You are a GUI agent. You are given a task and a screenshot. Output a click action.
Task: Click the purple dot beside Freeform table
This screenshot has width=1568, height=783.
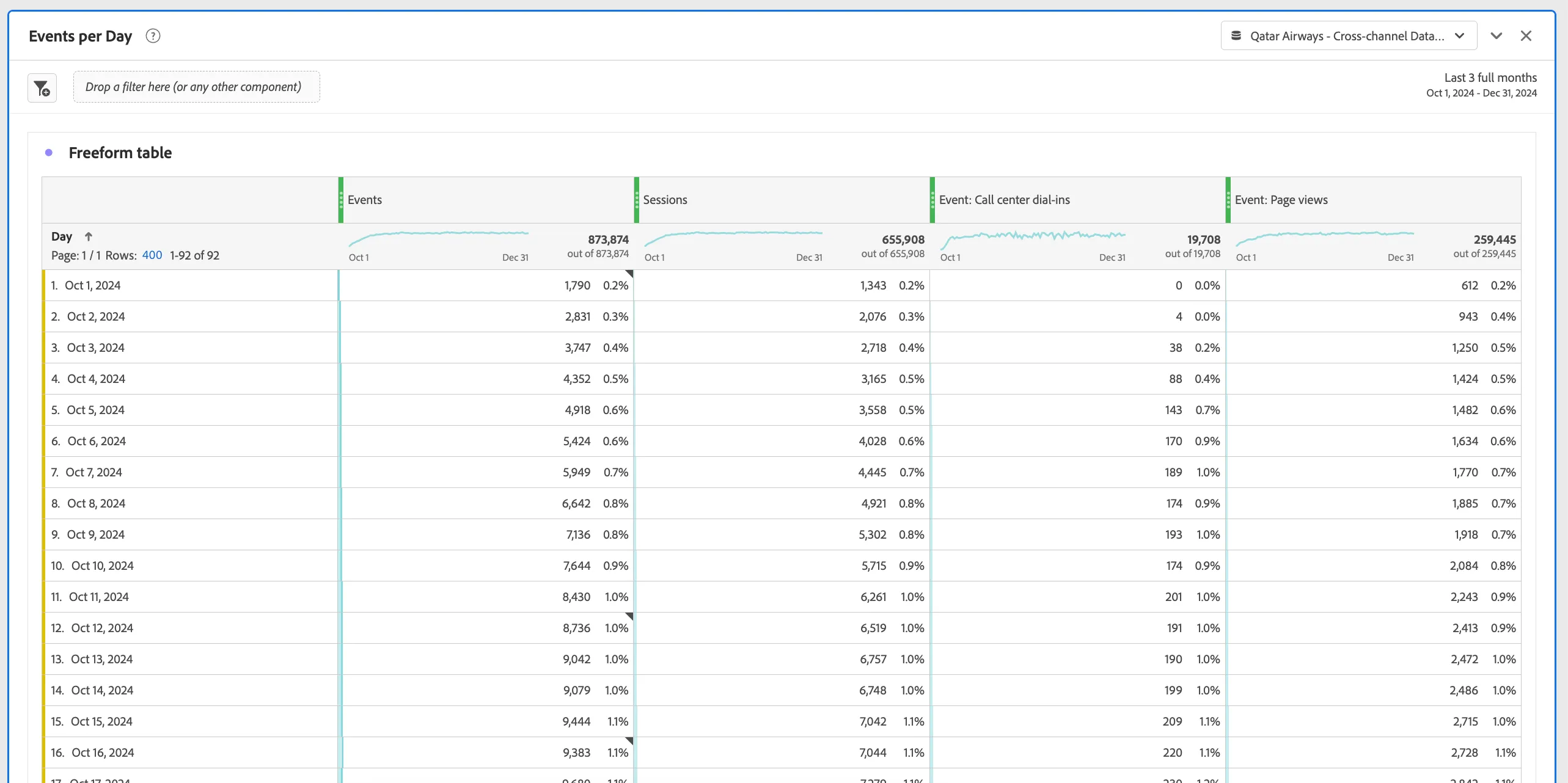tap(49, 153)
